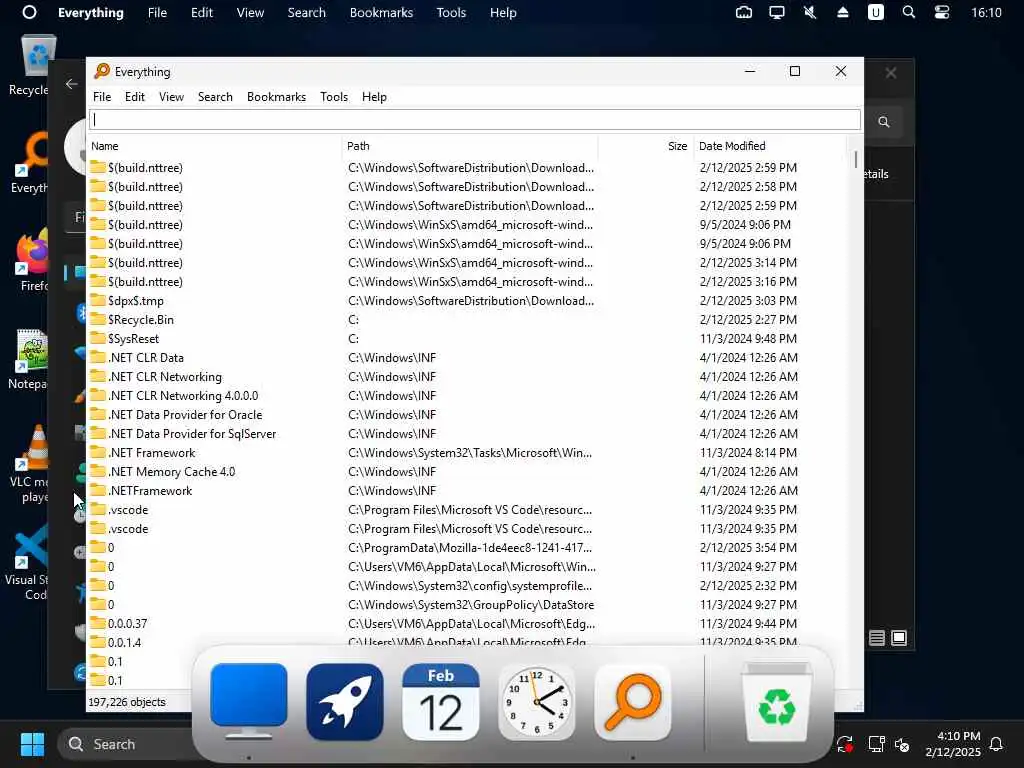Click the back arrow in background window
The width and height of the screenshot is (1024, 768).
pos(71,84)
